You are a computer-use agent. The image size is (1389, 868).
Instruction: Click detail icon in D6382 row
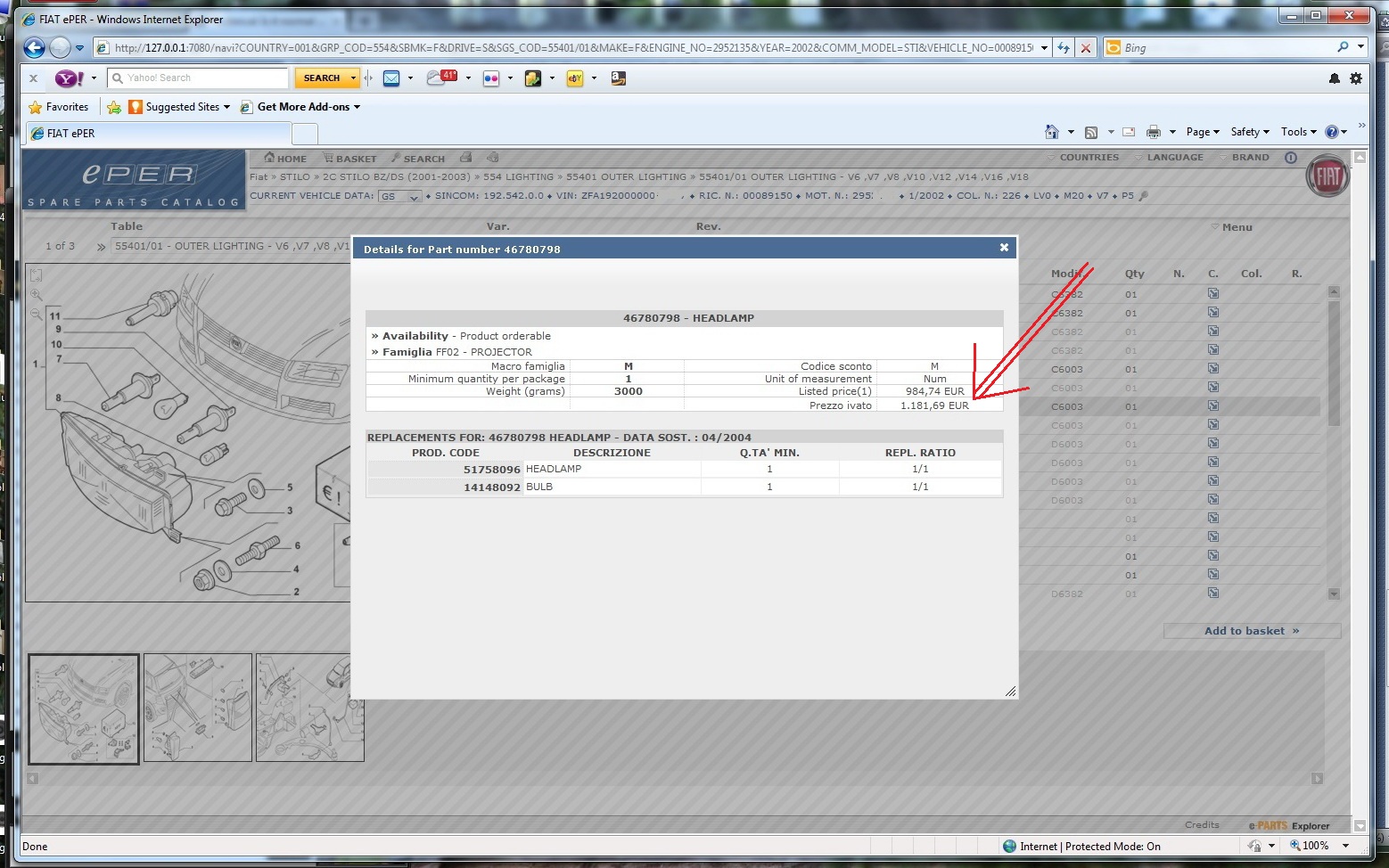(1213, 593)
